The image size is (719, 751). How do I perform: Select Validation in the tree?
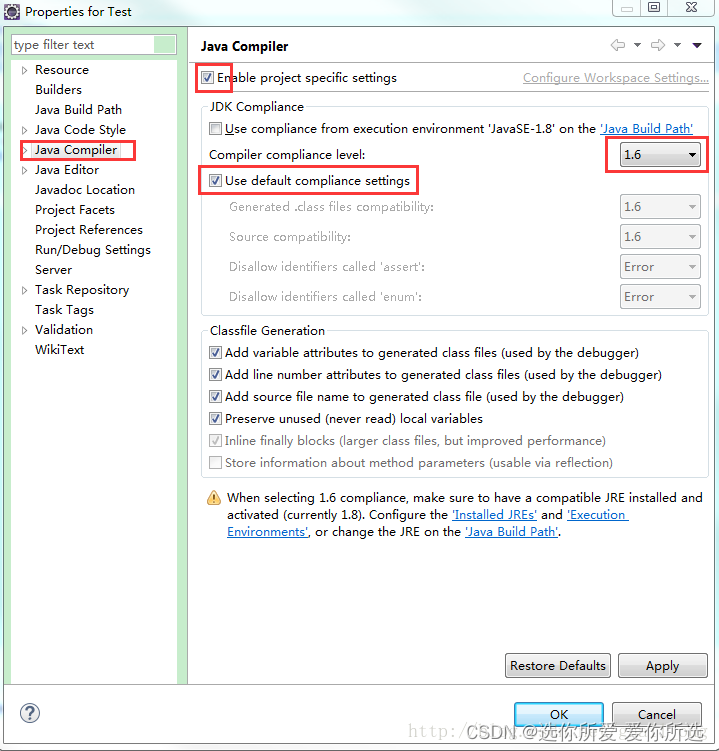tap(64, 330)
